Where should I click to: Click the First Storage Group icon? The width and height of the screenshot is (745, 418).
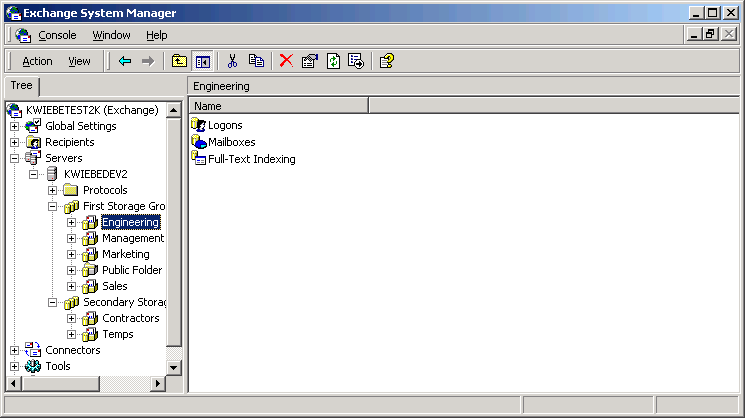[71, 207]
